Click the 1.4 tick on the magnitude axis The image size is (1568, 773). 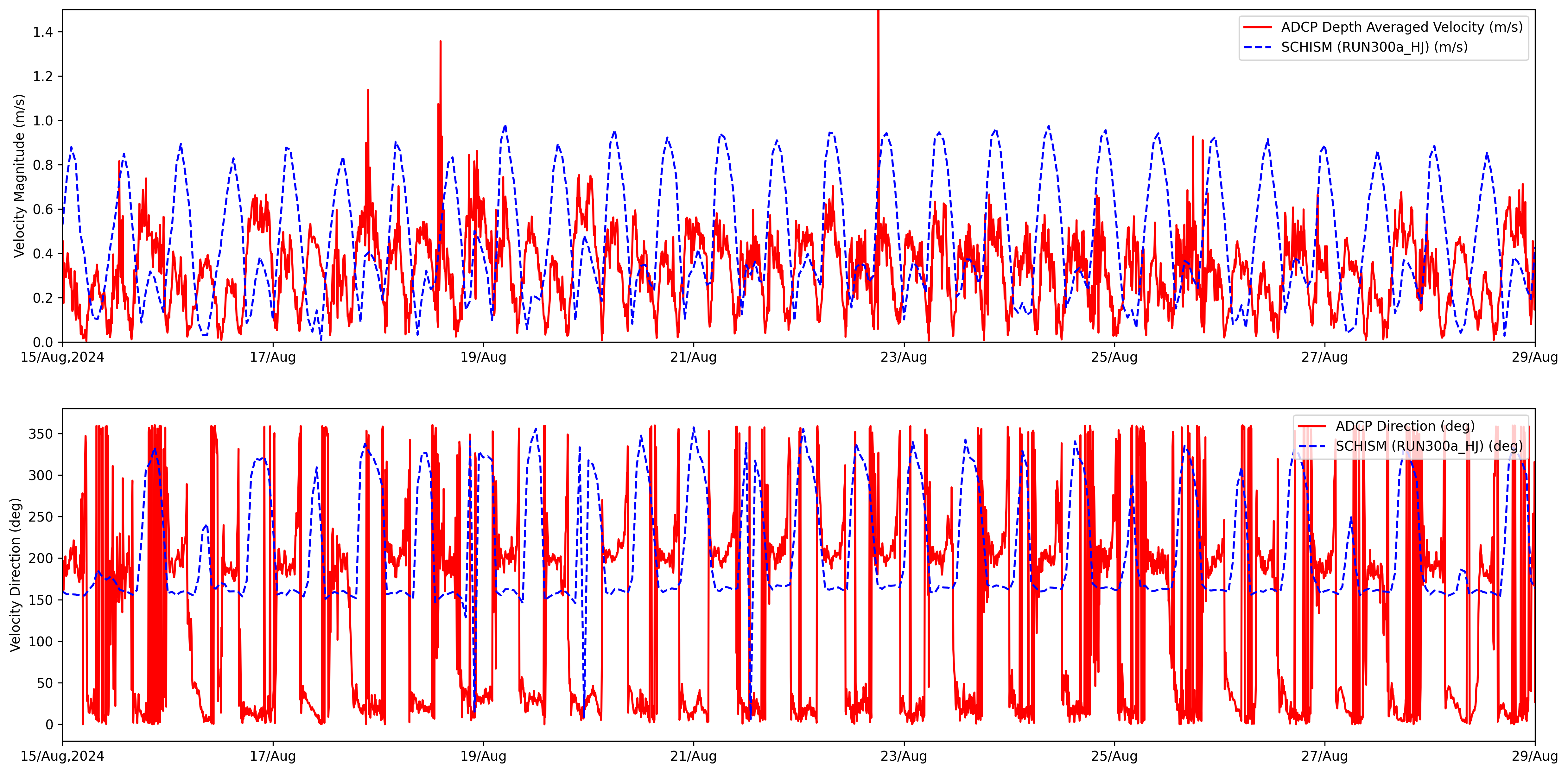tap(43, 32)
